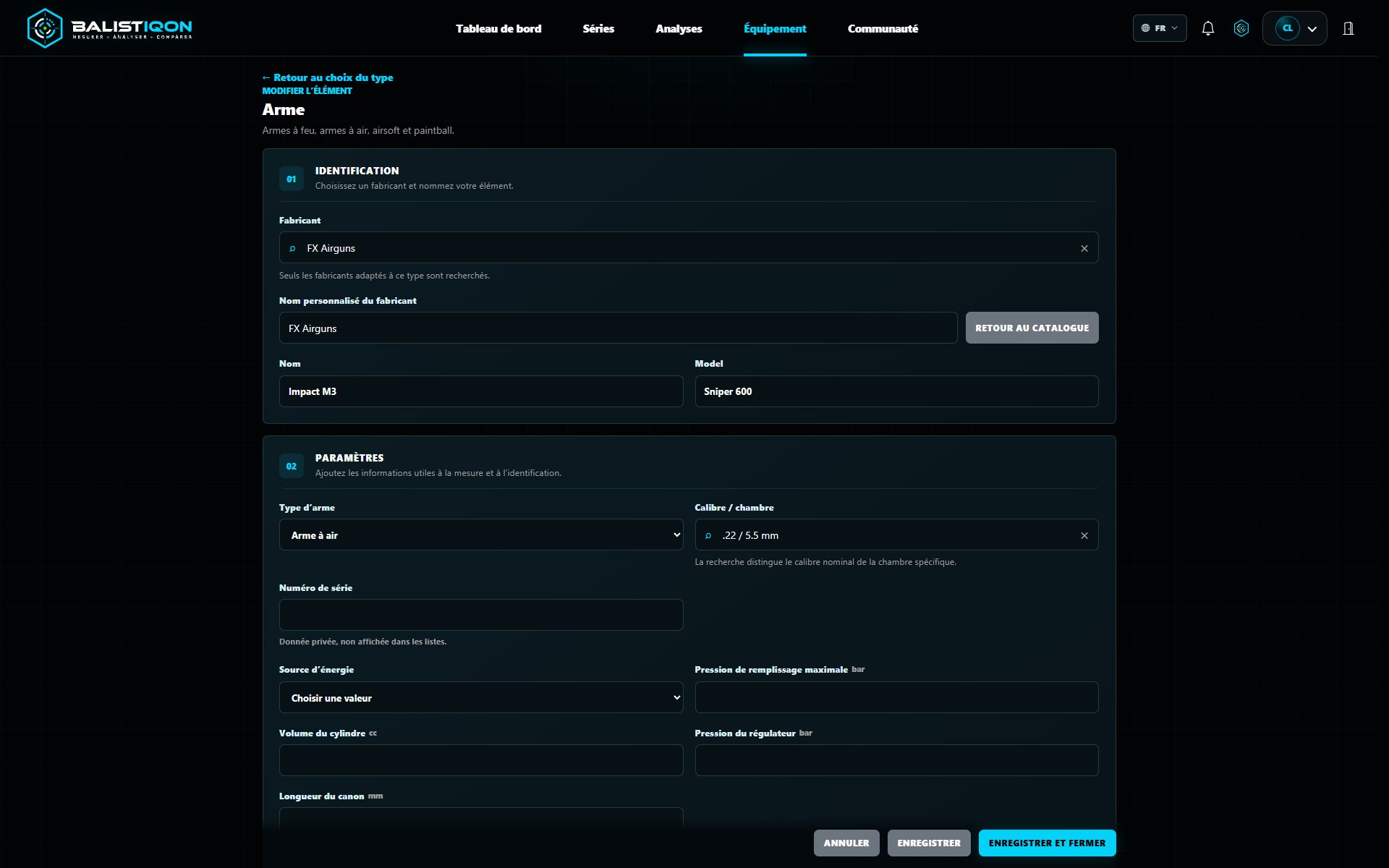Click 'La recherche distingue le calibre nominal' hint
The image size is (1389, 868).
coord(825,562)
